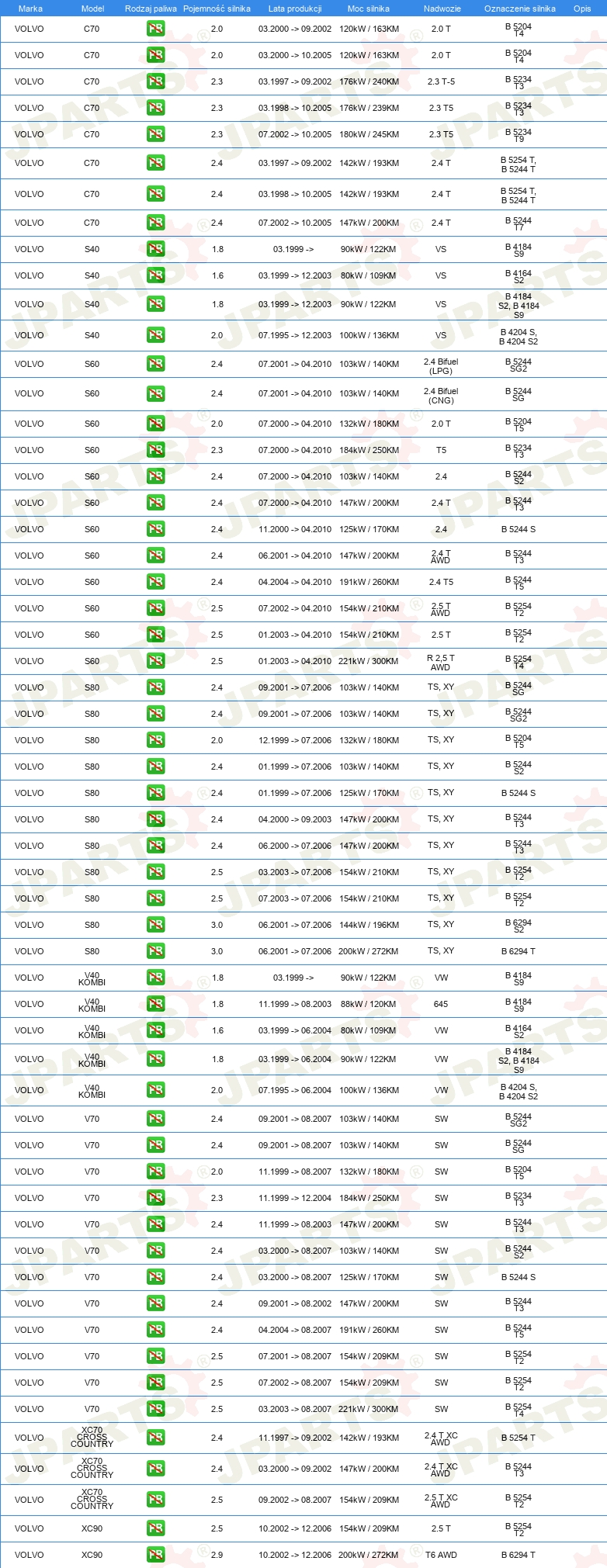Click the Pojemność silnika column header

[x=217, y=9]
